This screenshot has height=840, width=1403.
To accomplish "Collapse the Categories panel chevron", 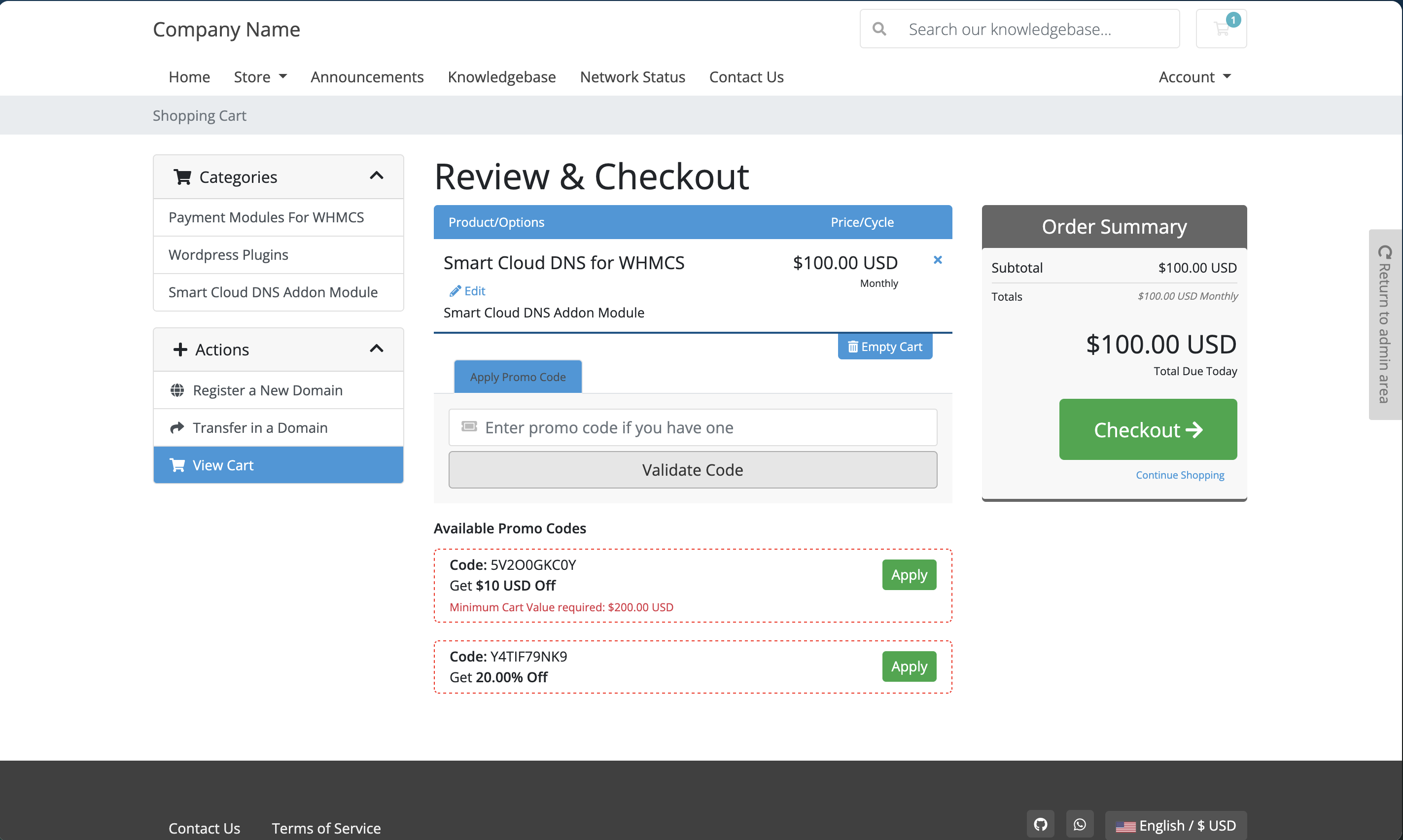I will [x=376, y=176].
